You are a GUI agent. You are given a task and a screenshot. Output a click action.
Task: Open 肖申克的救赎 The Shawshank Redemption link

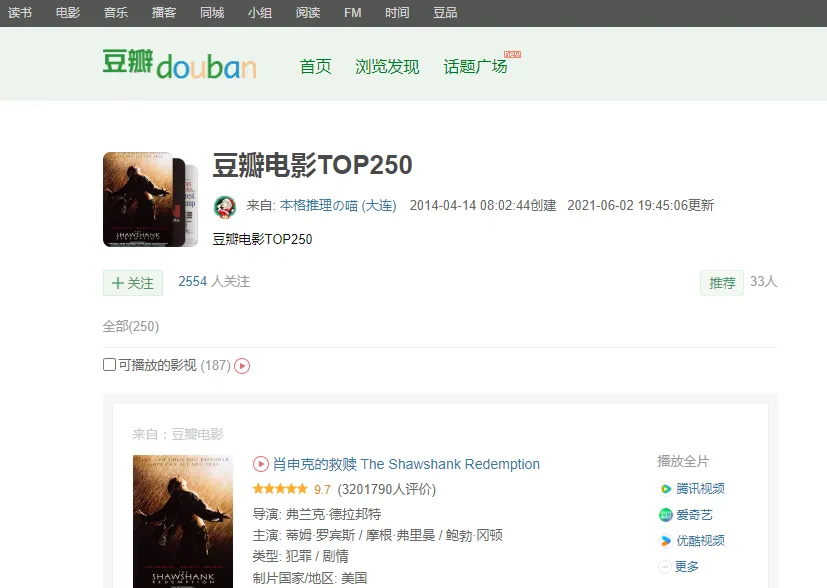(x=406, y=464)
